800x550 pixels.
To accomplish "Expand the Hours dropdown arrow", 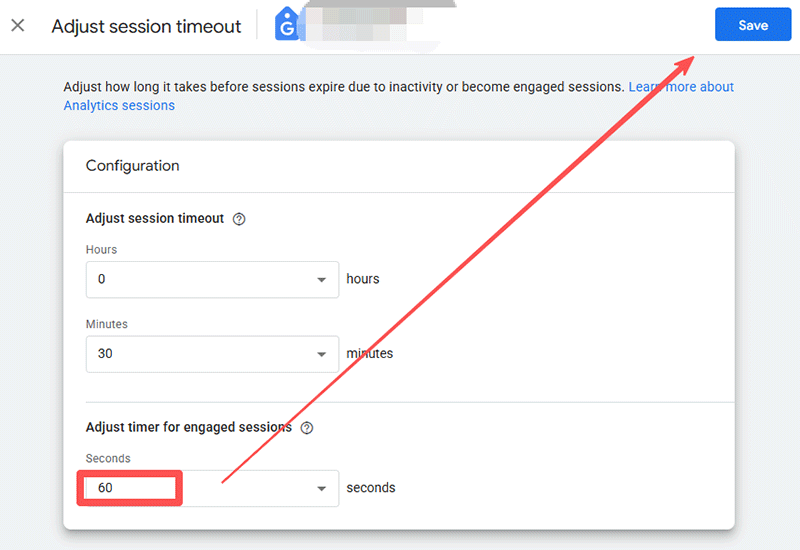I will tap(322, 280).
